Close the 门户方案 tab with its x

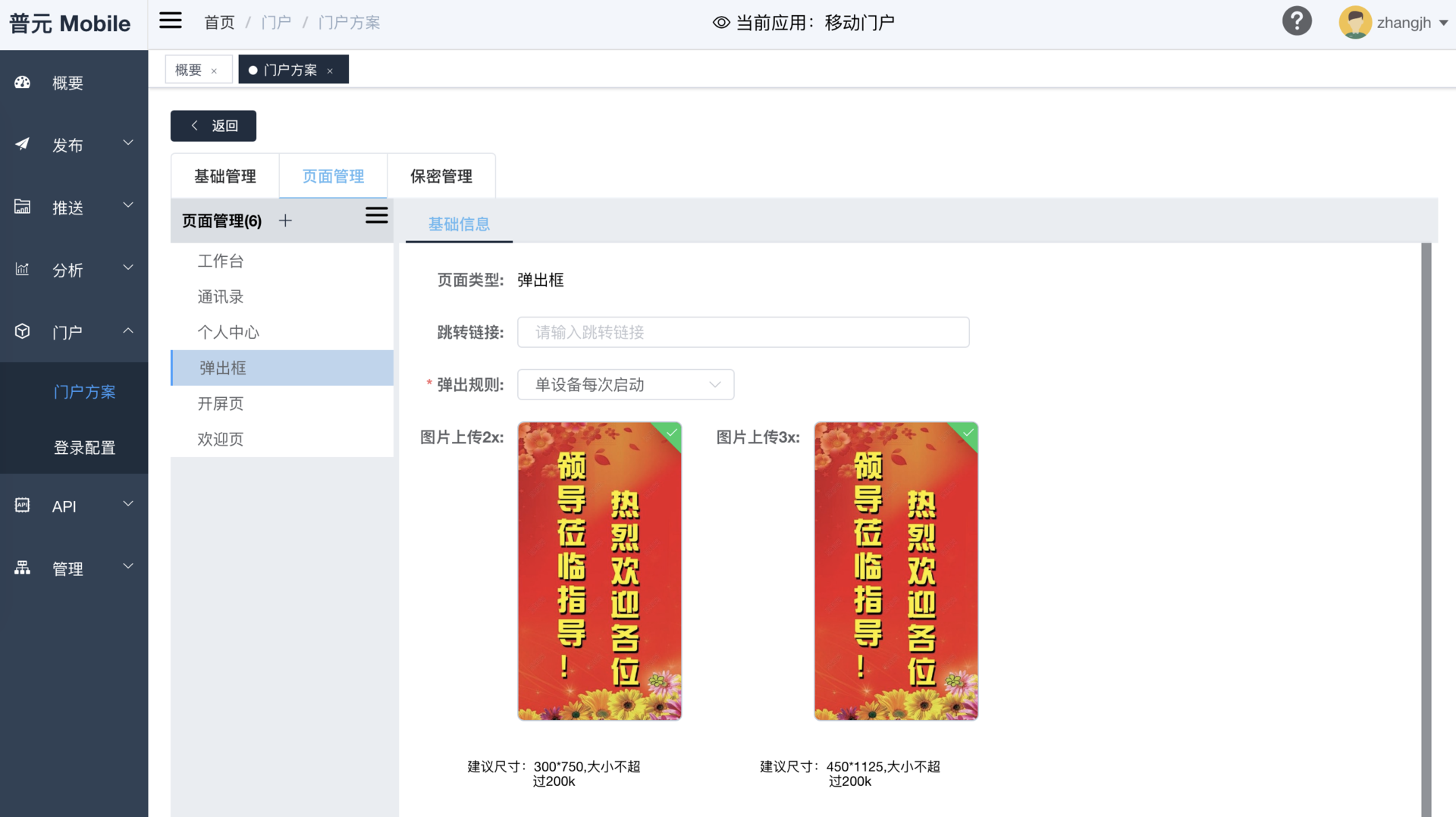(330, 70)
